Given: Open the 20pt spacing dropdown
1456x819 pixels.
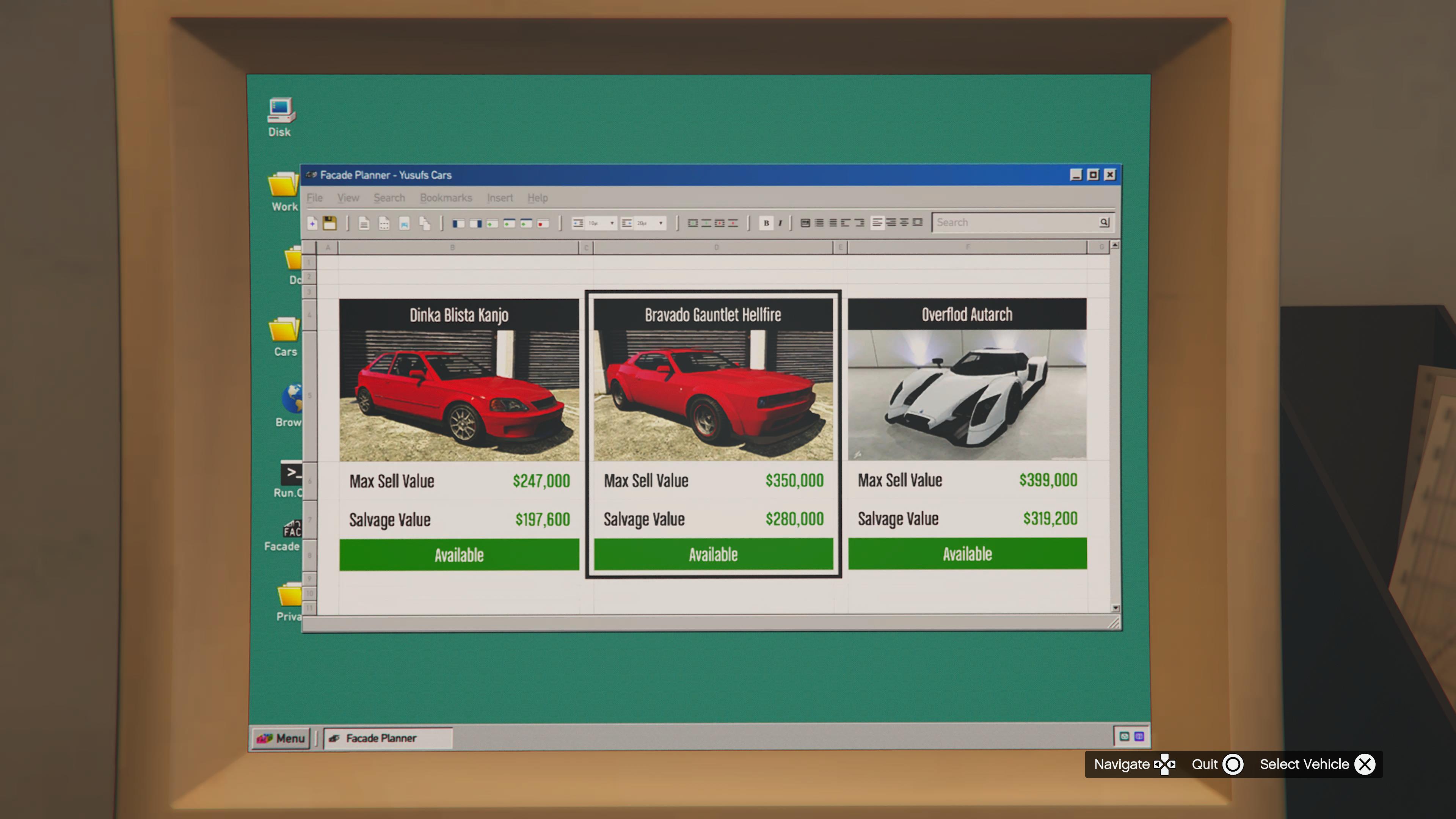Looking at the screenshot, I should (x=660, y=223).
